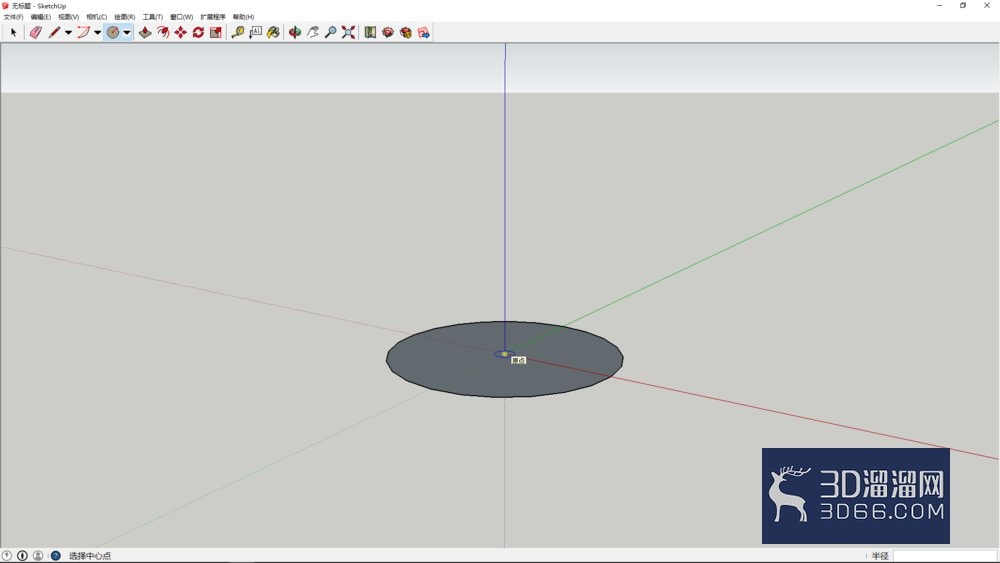Click the Send to LayOut icon
This screenshot has height=563, width=1000.
tap(423, 32)
